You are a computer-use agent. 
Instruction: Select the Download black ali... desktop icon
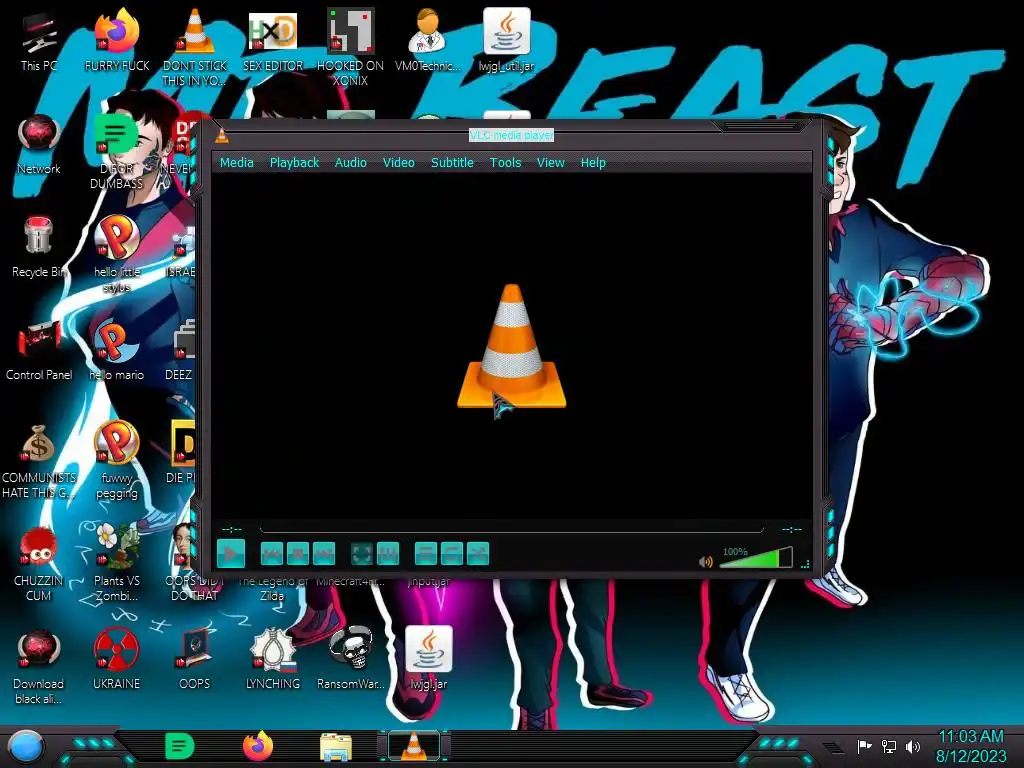pos(39,666)
